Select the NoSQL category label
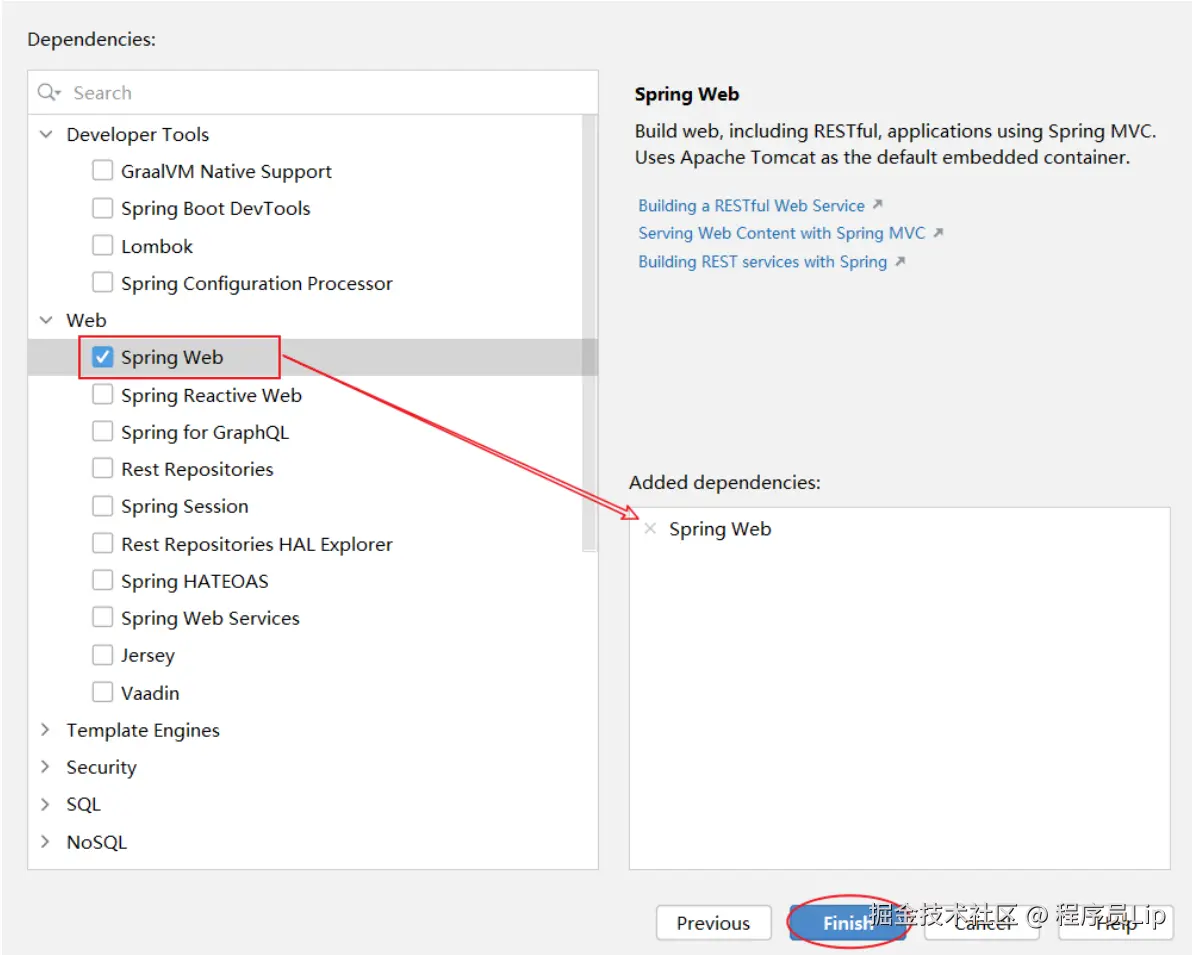The width and height of the screenshot is (1192, 955). pyautogui.click(x=97, y=842)
